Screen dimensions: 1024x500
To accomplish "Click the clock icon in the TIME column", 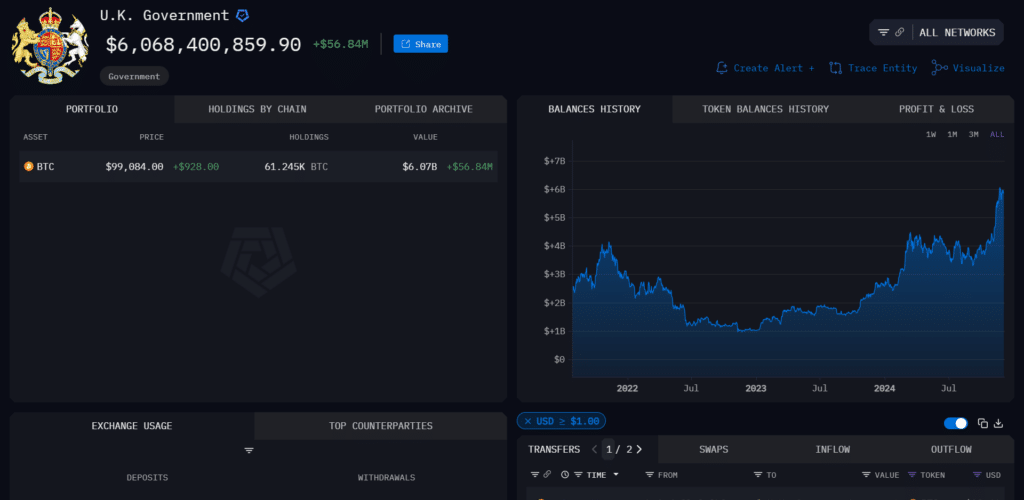I will 565,474.
